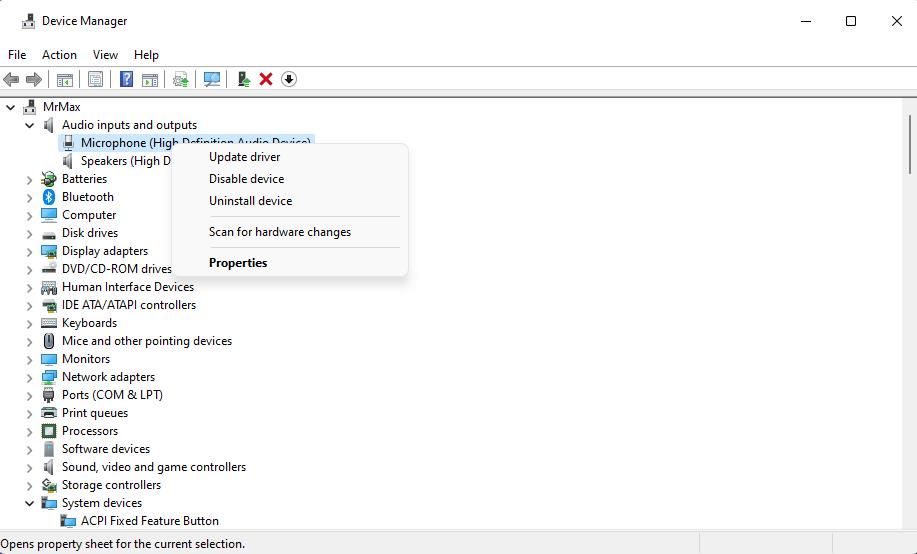This screenshot has height=554, width=917.
Task: Click the Scan for hardware changes monitor icon
Action: click(212, 79)
